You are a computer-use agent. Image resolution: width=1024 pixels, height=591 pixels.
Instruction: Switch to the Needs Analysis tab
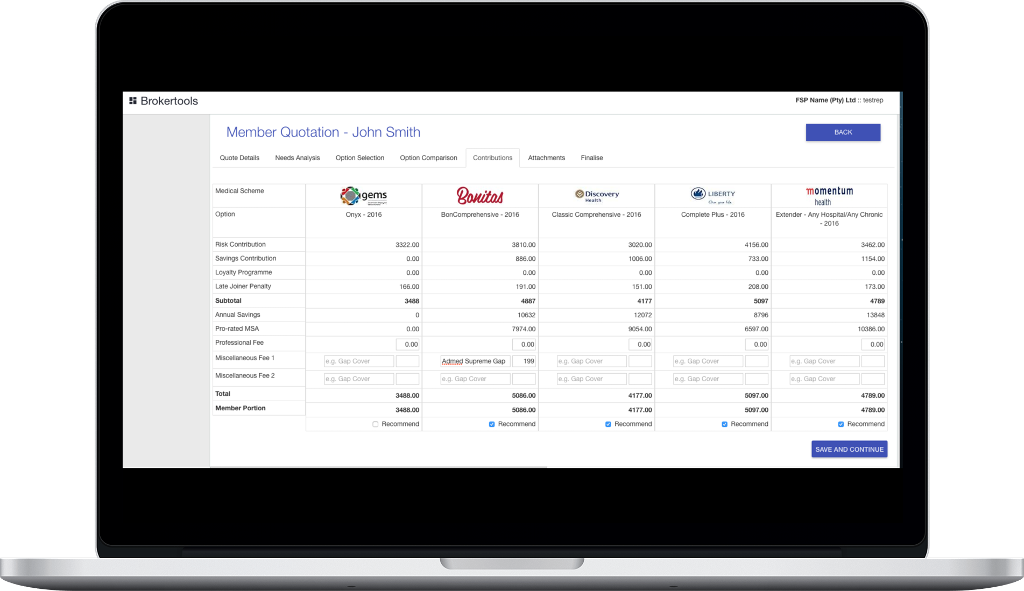pyautogui.click(x=297, y=158)
